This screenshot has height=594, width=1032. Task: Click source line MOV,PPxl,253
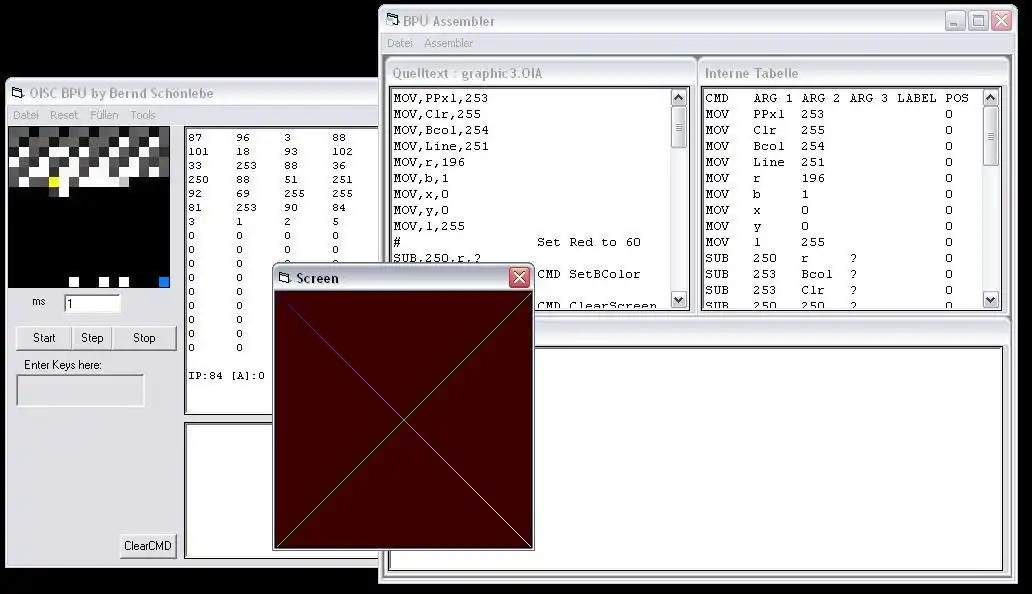pyautogui.click(x=441, y=98)
